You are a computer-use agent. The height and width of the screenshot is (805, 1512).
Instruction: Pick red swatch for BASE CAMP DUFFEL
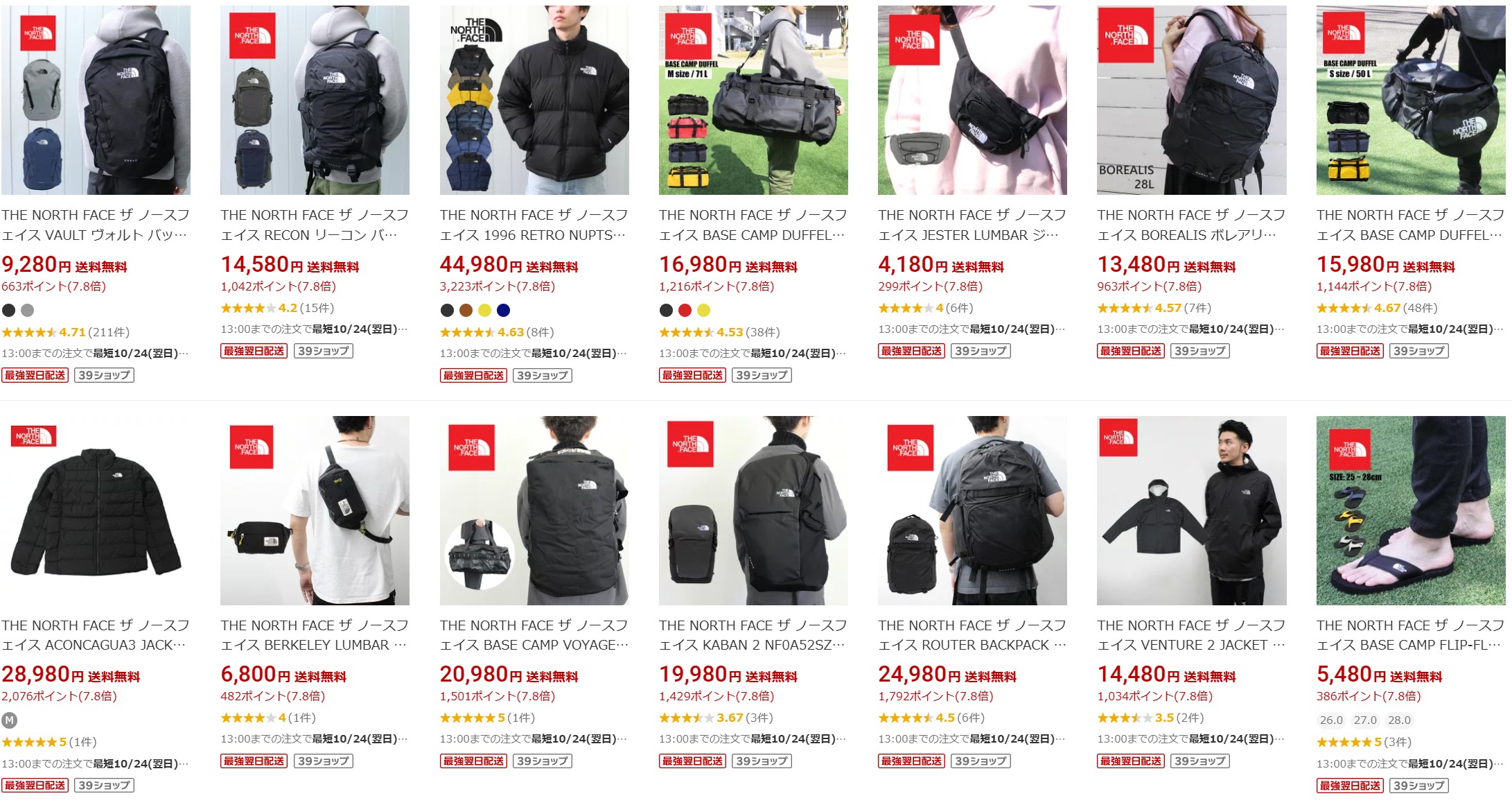[x=685, y=310]
